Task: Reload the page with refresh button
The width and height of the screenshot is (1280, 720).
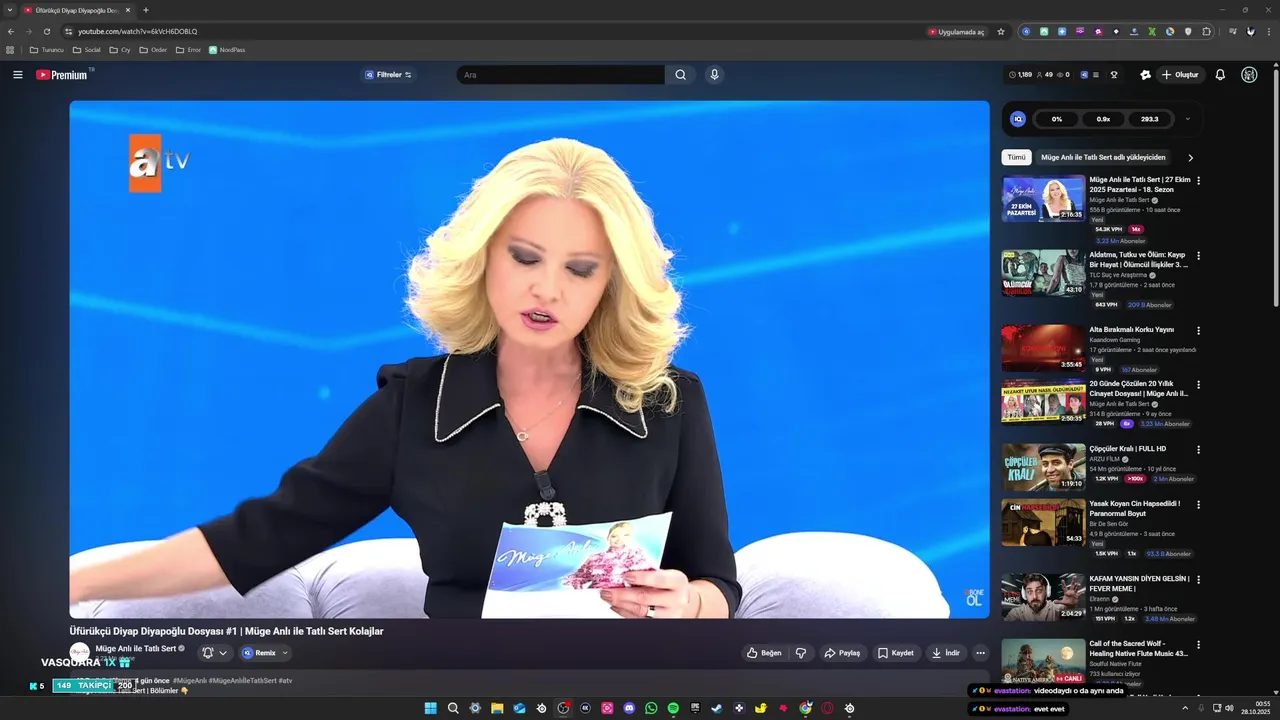Action: (x=46, y=32)
